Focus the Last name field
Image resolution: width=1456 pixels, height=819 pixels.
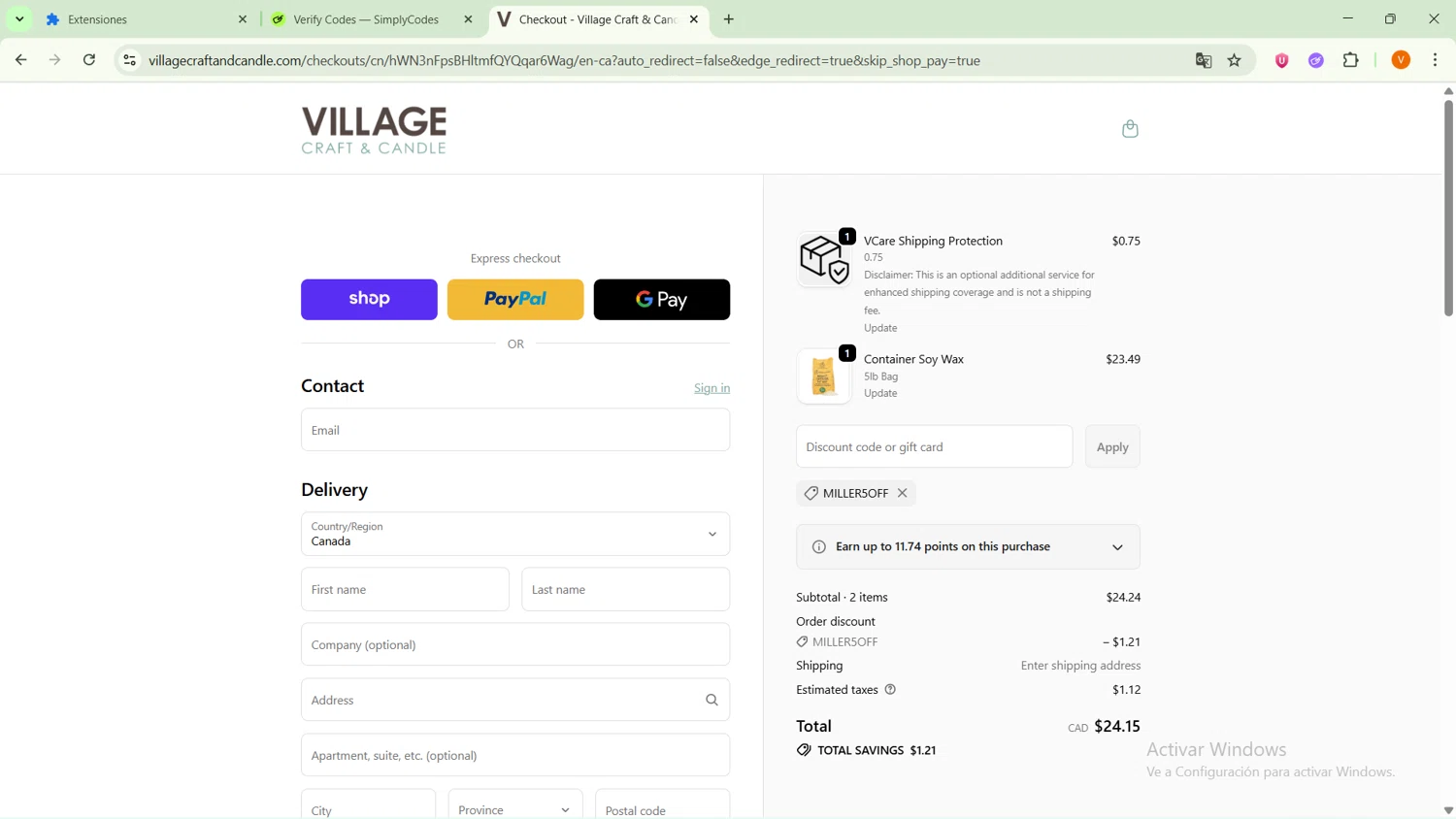pyautogui.click(x=625, y=589)
